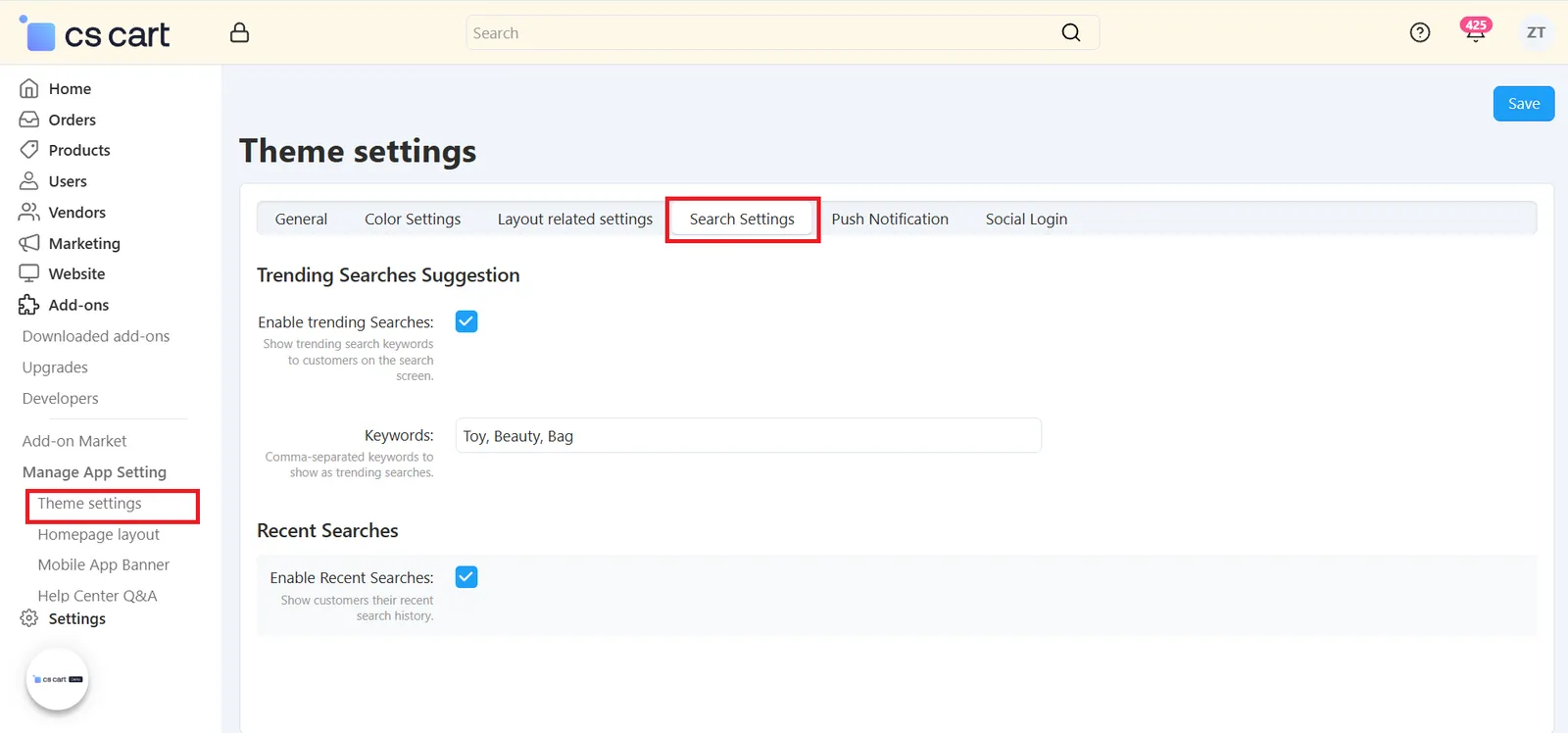Click the Recent Searches section heading

327,531
